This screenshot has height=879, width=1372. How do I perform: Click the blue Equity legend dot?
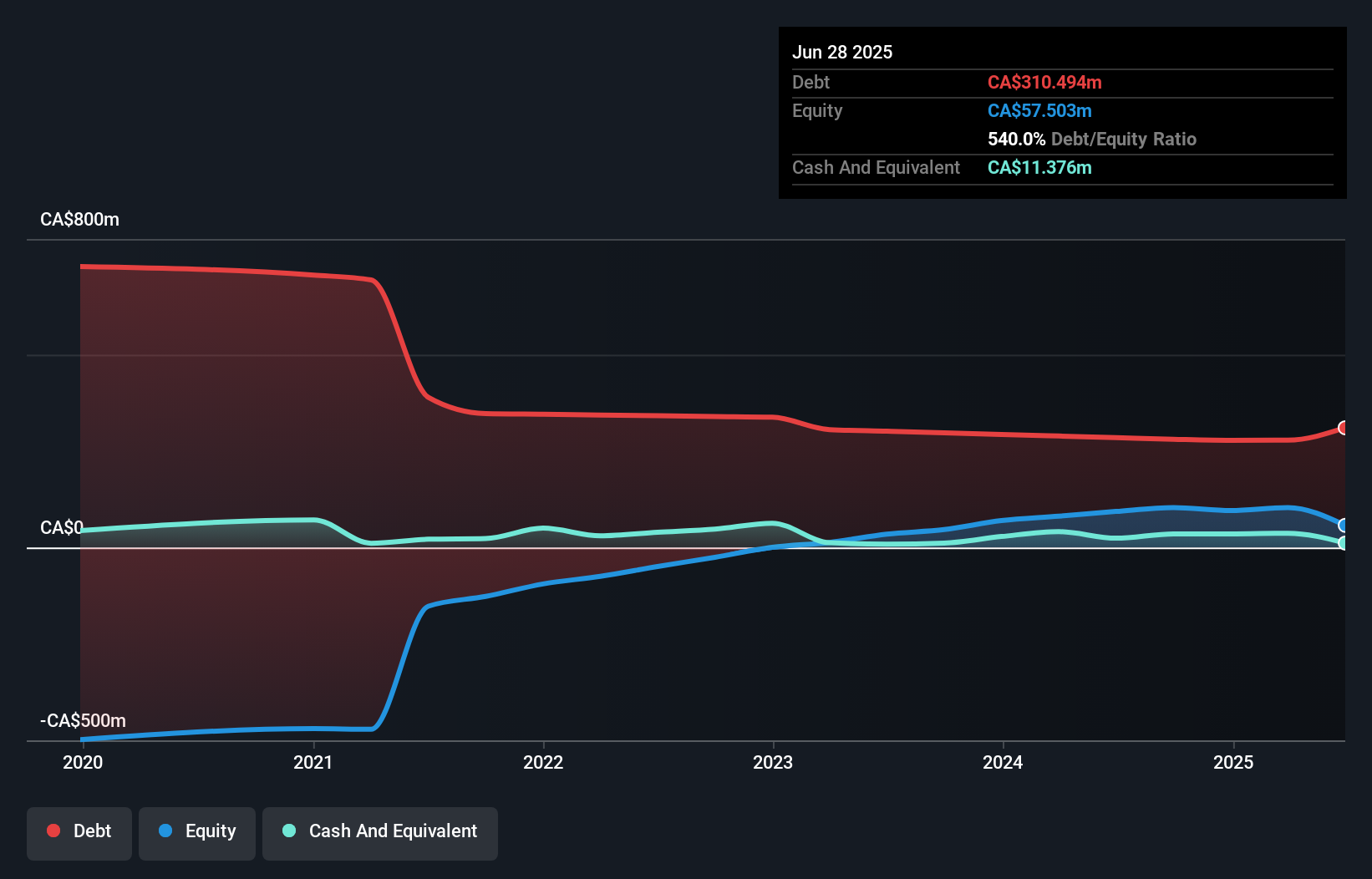[165, 831]
